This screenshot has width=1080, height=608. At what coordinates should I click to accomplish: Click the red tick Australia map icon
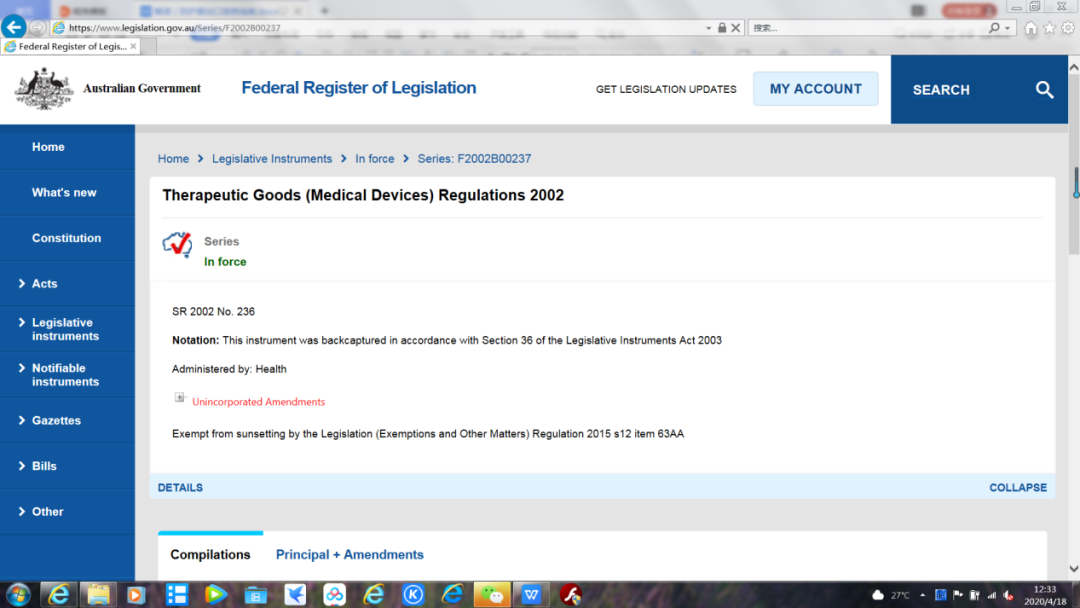(177, 245)
